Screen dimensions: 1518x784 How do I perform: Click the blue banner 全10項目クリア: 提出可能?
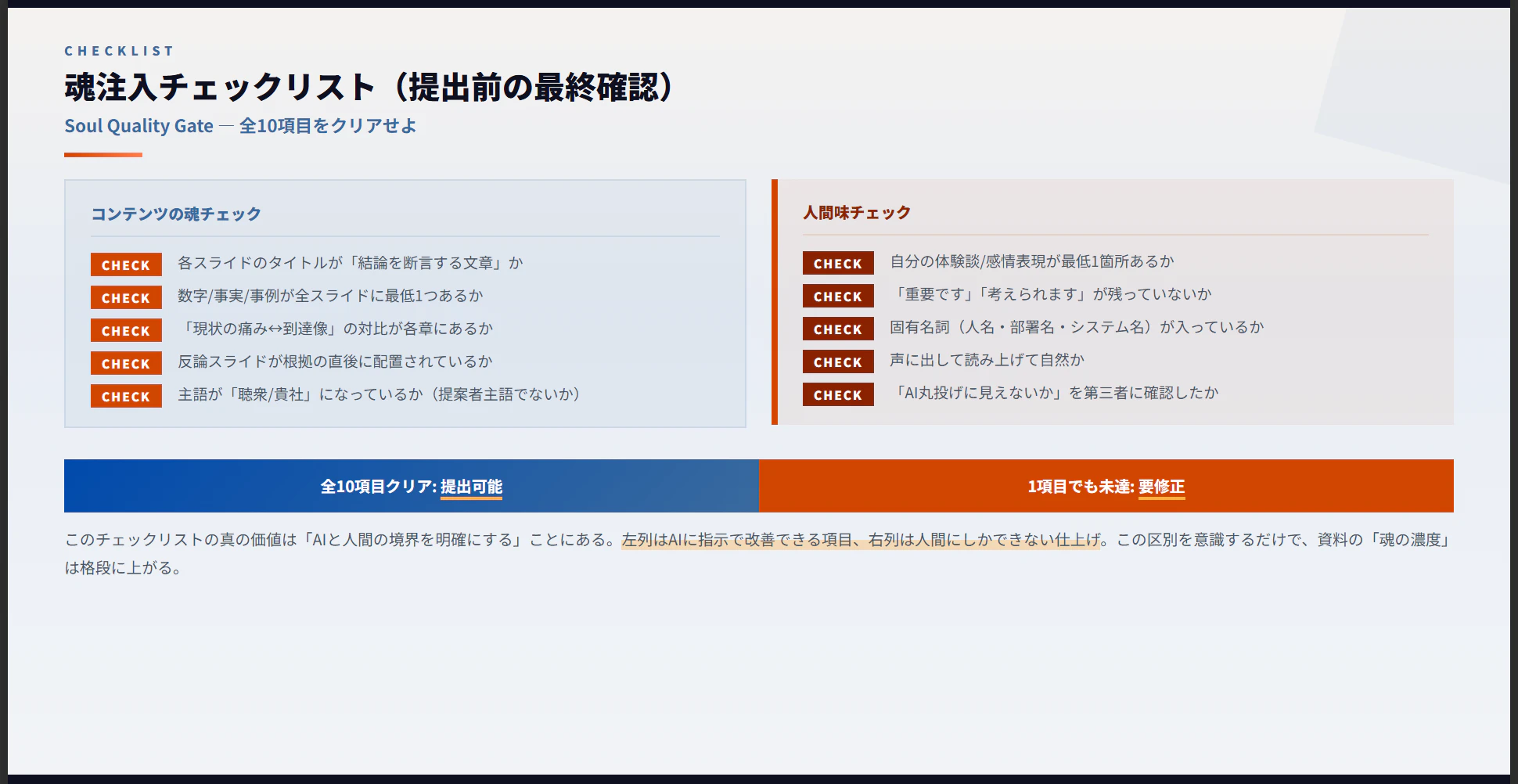(412, 486)
